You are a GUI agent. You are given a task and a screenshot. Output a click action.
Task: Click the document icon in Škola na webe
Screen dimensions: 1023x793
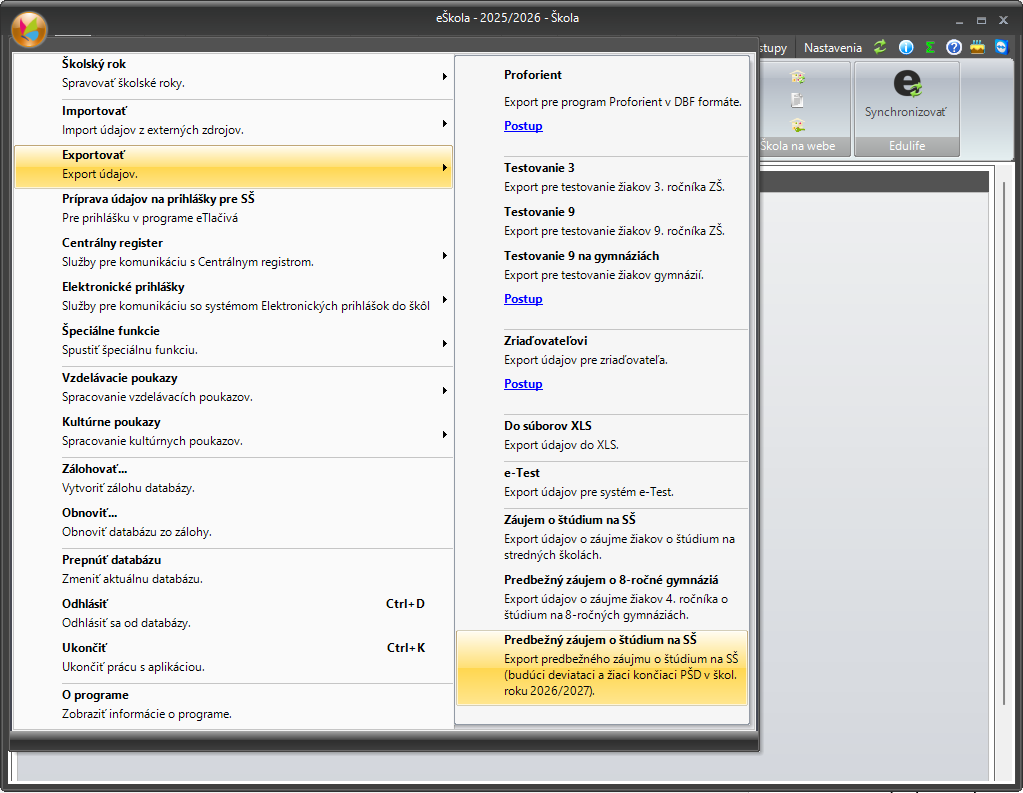pyautogui.click(x=797, y=101)
